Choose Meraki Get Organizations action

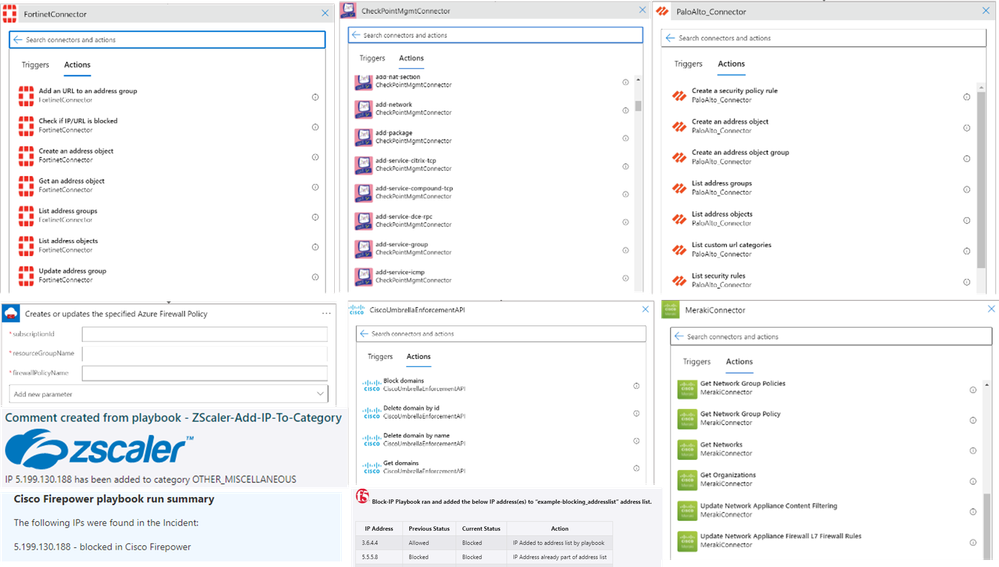(828, 479)
